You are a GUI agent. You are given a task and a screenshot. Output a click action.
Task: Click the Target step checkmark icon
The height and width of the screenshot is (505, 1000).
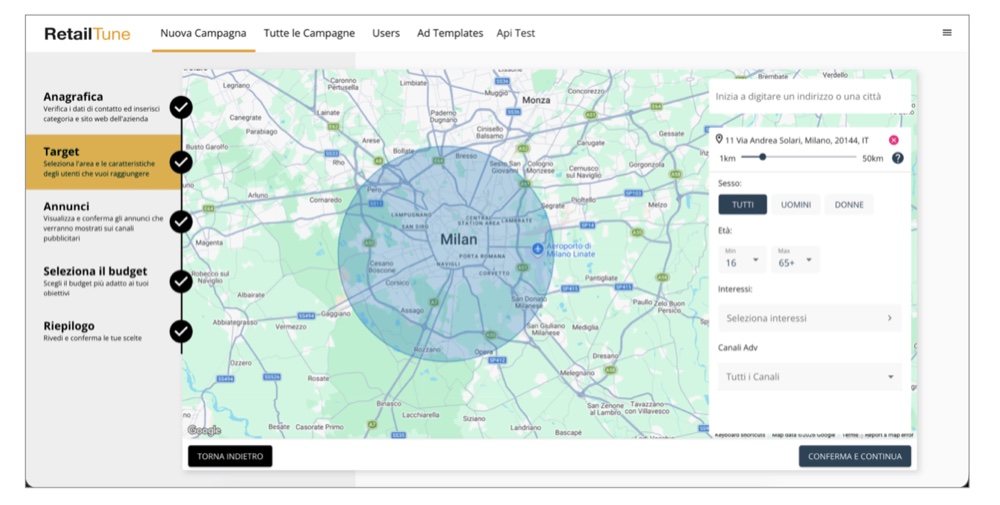tap(181, 163)
